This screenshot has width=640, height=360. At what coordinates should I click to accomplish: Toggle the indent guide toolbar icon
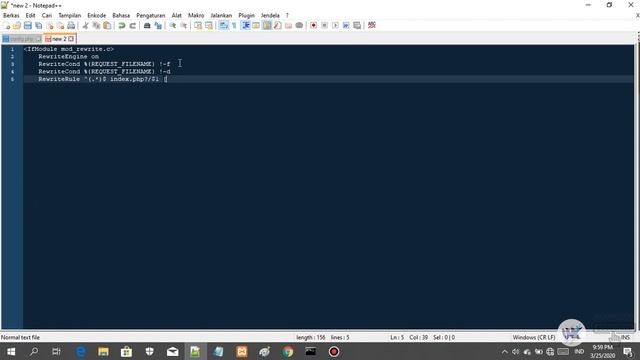coord(245,26)
